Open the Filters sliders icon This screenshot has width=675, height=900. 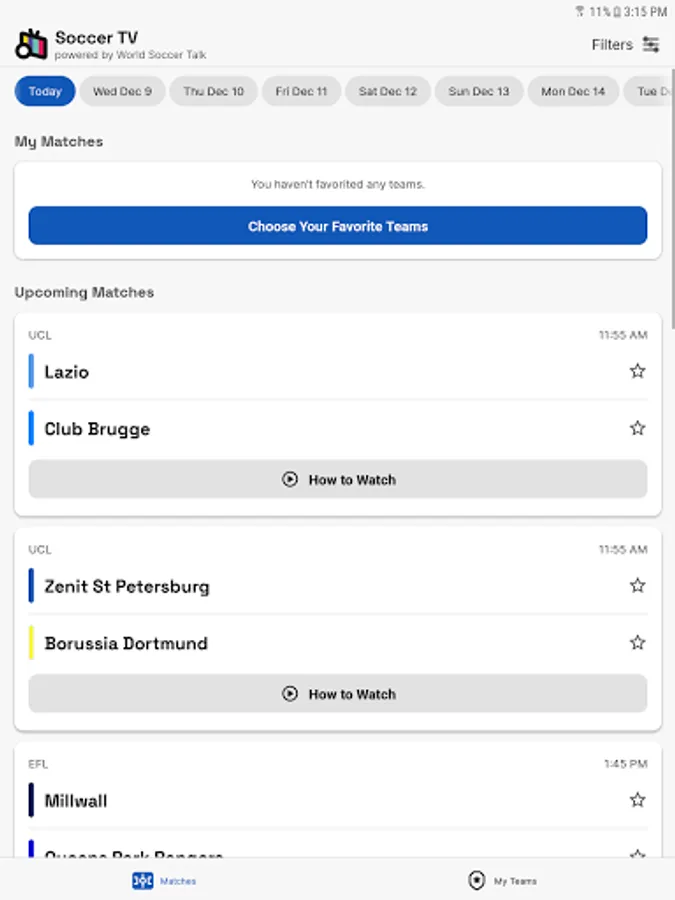click(651, 44)
